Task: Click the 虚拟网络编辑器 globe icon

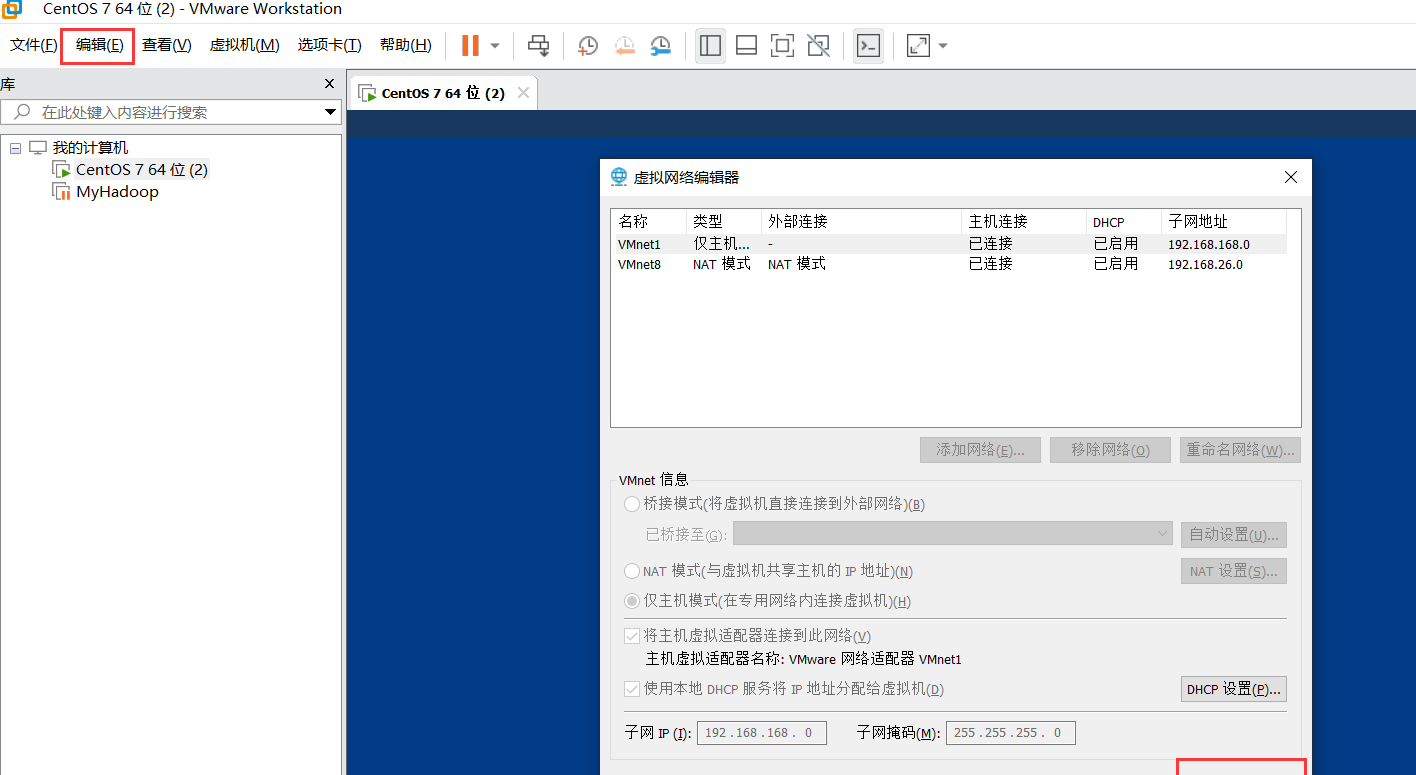Action: [x=620, y=177]
